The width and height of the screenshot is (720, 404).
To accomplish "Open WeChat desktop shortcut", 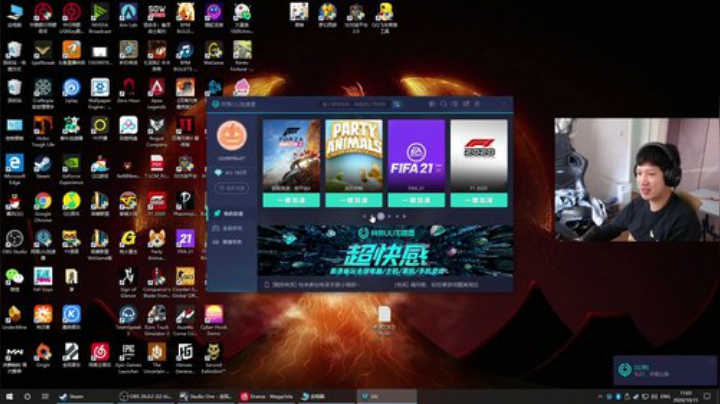I will pos(14,280).
